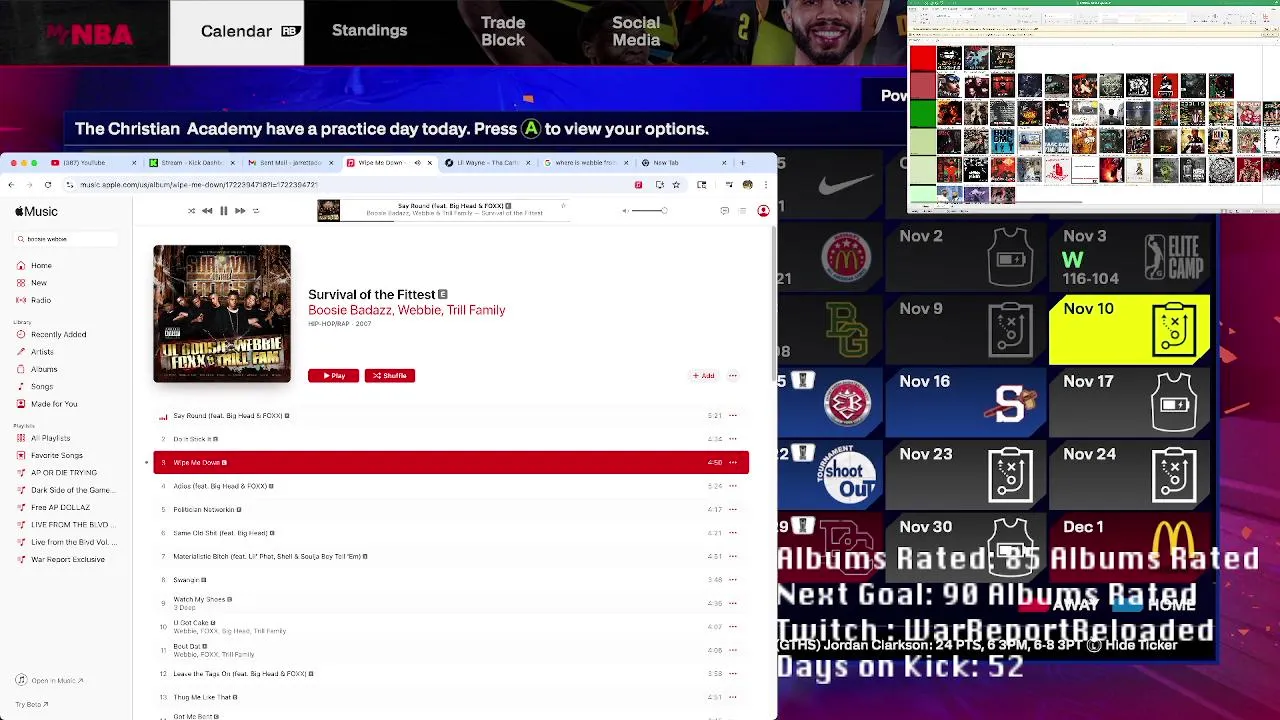Open more options for Wipe Me Down
The image size is (1280, 720).
point(733,463)
